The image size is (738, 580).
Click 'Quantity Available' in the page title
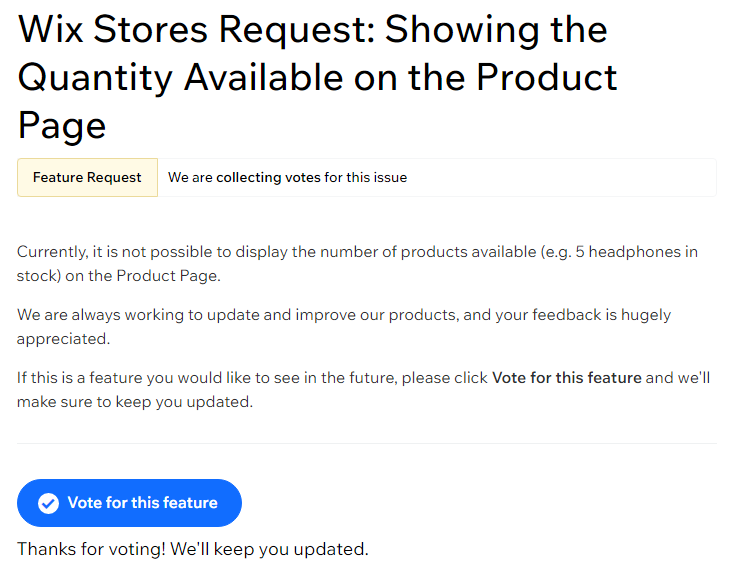(180, 78)
